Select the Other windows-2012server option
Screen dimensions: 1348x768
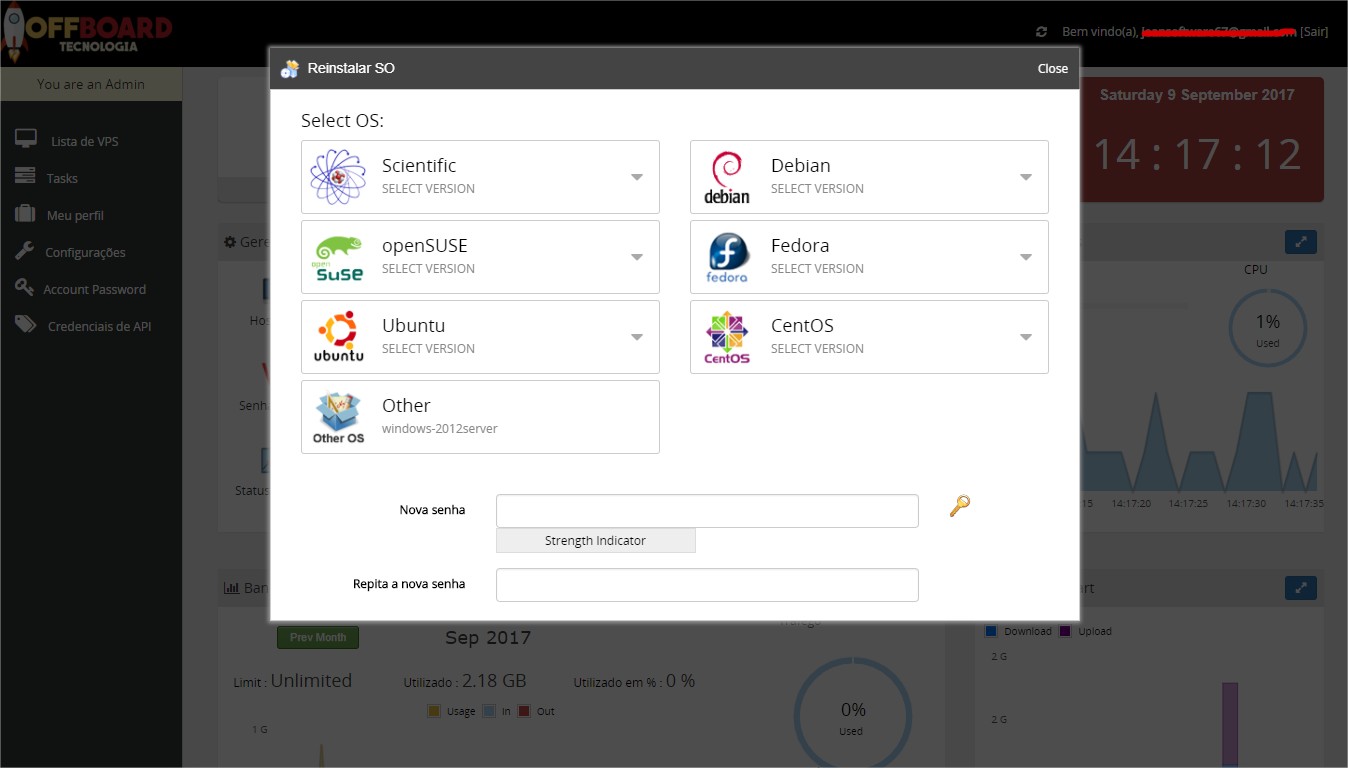(480, 417)
